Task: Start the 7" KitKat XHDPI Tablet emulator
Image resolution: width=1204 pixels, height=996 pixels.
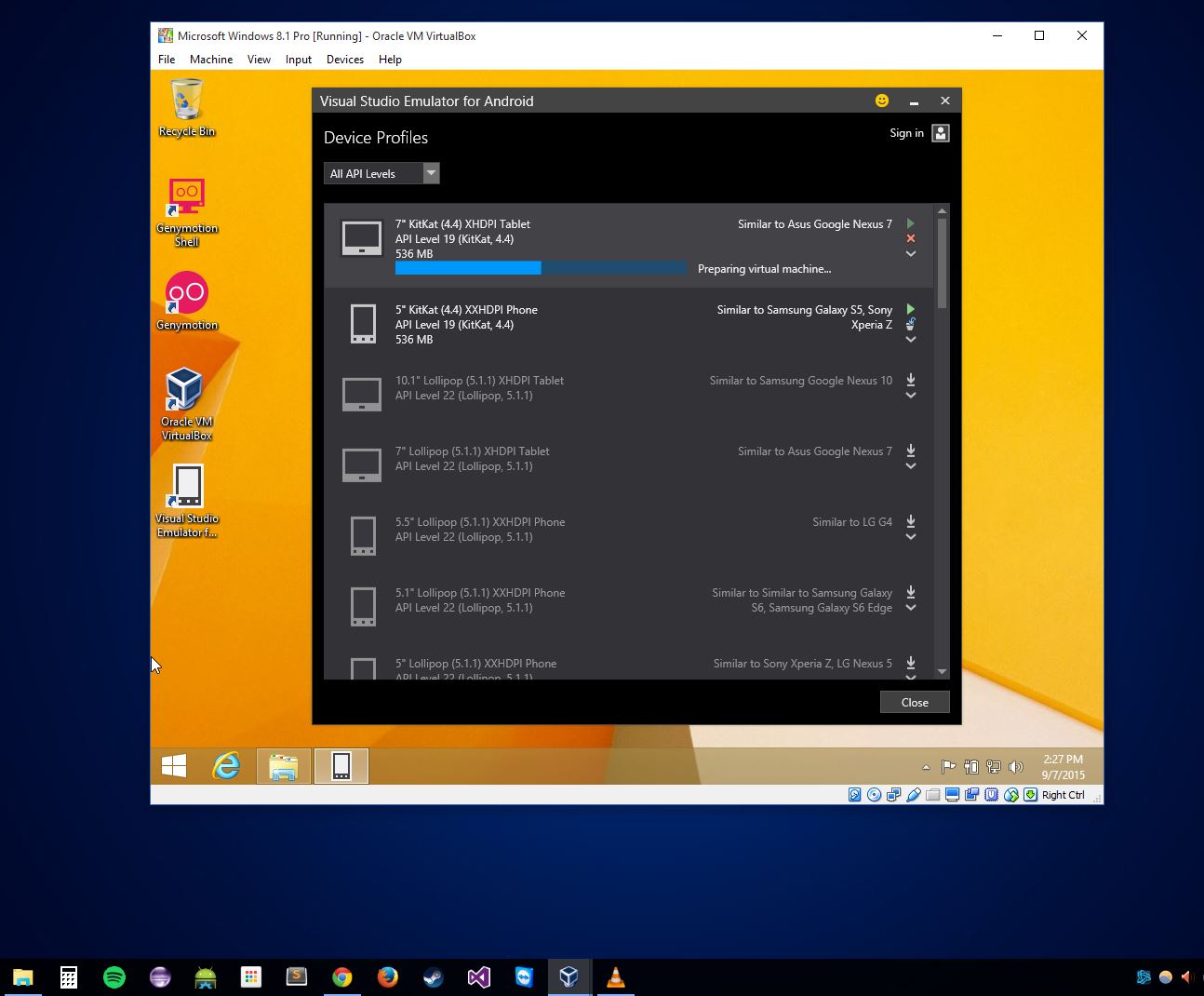Action: [911, 223]
